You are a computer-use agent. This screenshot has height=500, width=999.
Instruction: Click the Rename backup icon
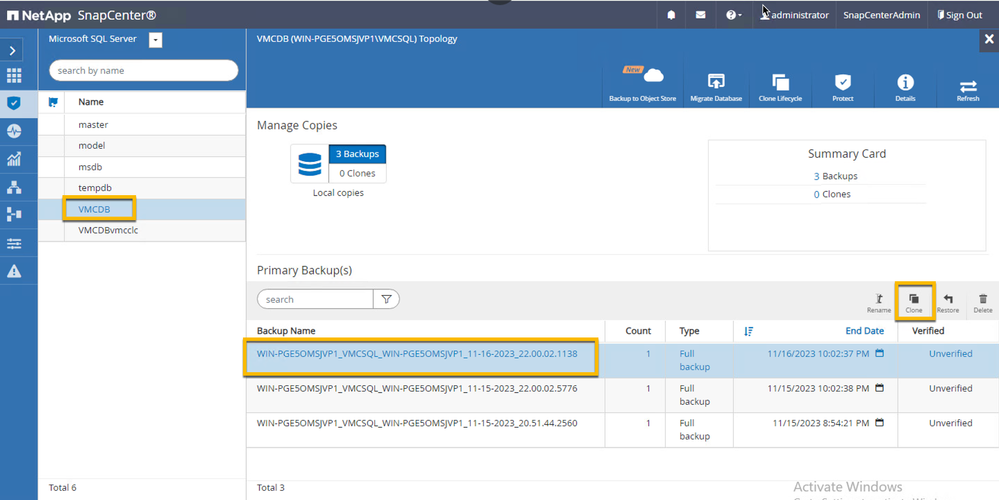(x=879, y=300)
